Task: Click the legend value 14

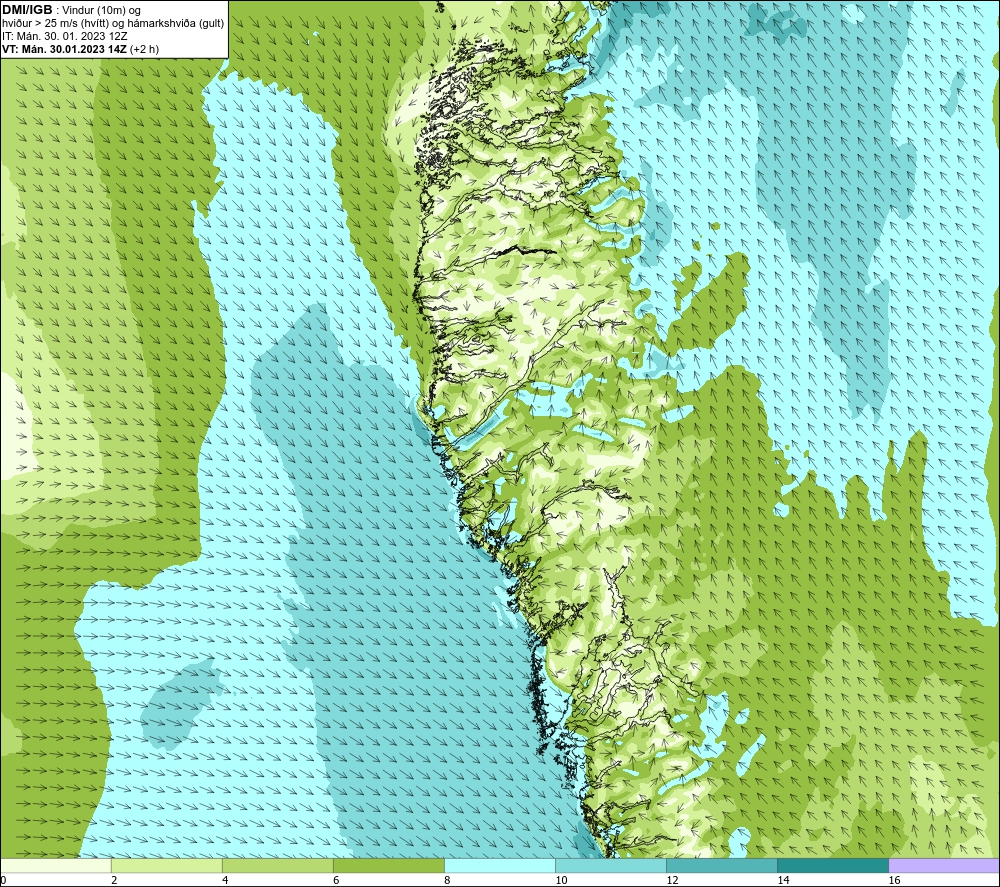Action: pyautogui.click(x=783, y=880)
